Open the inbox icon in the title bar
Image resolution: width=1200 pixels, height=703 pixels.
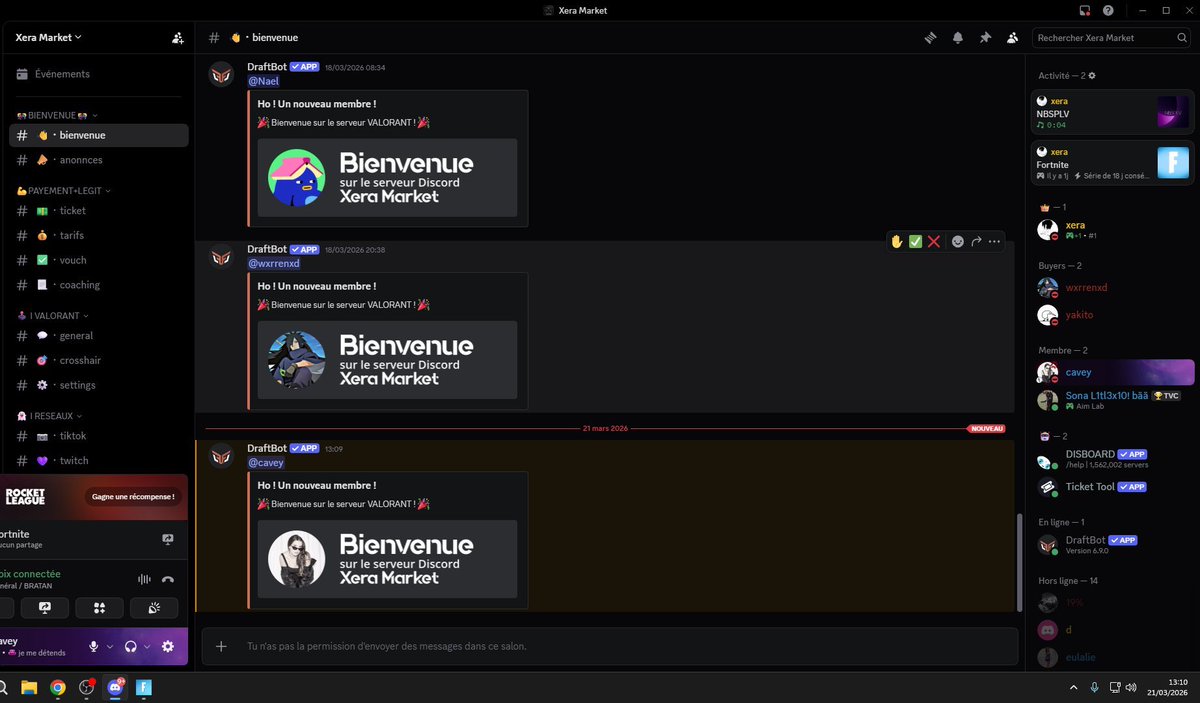point(1085,10)
